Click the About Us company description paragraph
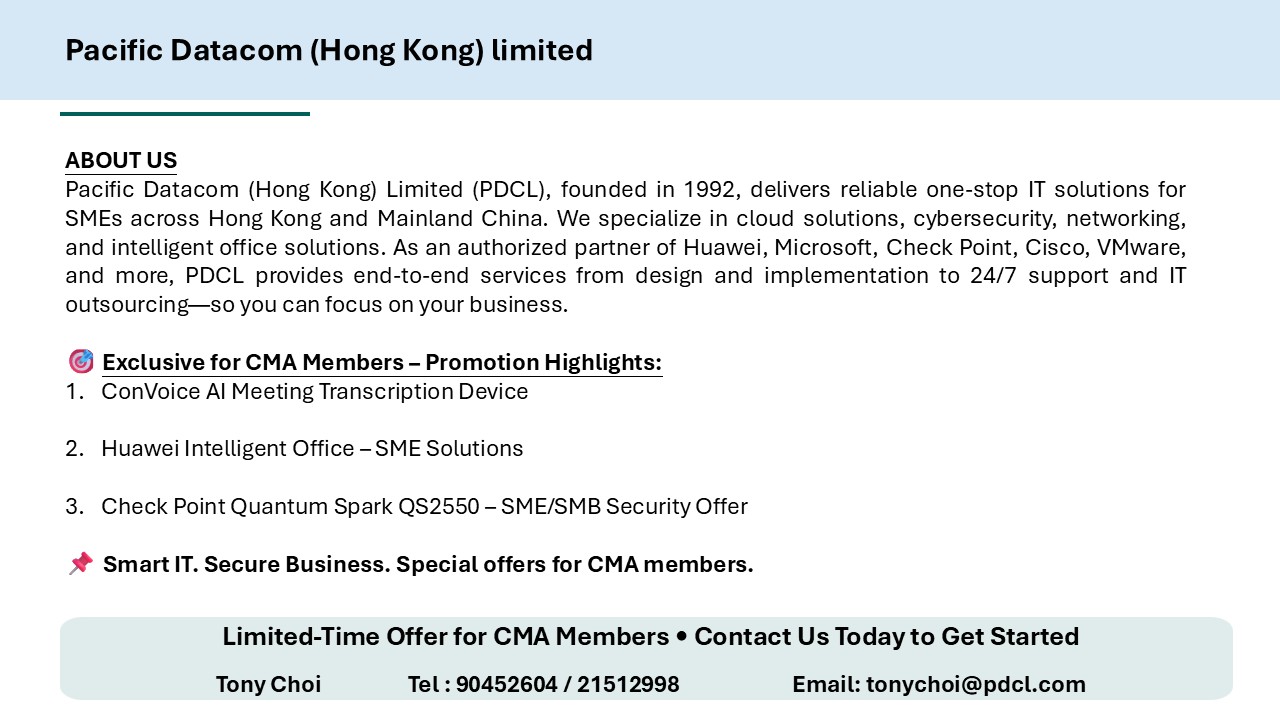 coord(625,247)
